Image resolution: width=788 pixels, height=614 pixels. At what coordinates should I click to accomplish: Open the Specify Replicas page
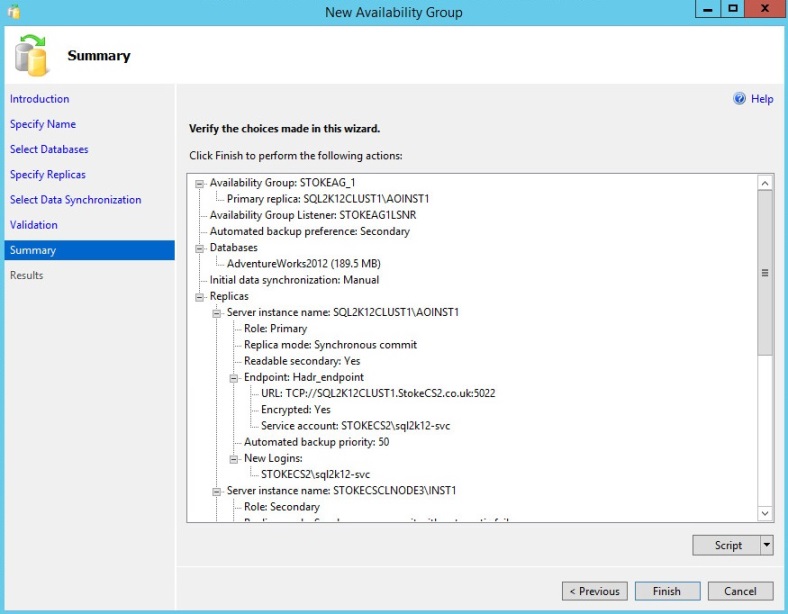[48, 174]
